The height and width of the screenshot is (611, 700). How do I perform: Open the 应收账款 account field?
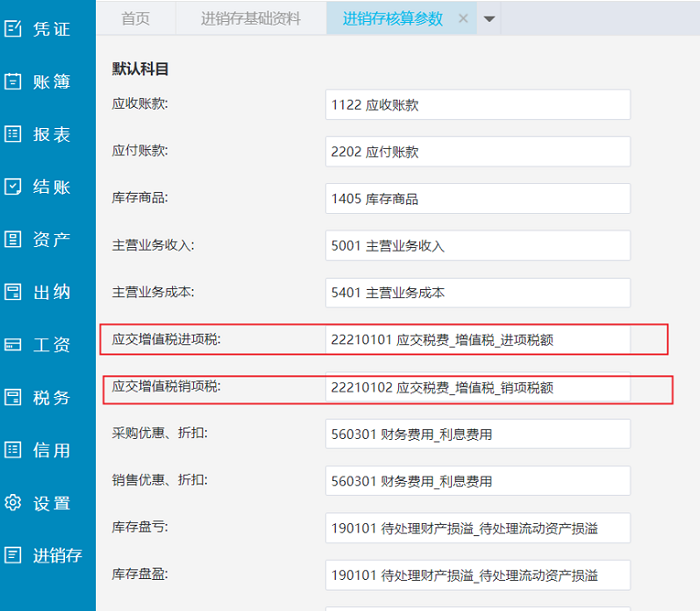[x=477, y=104]
